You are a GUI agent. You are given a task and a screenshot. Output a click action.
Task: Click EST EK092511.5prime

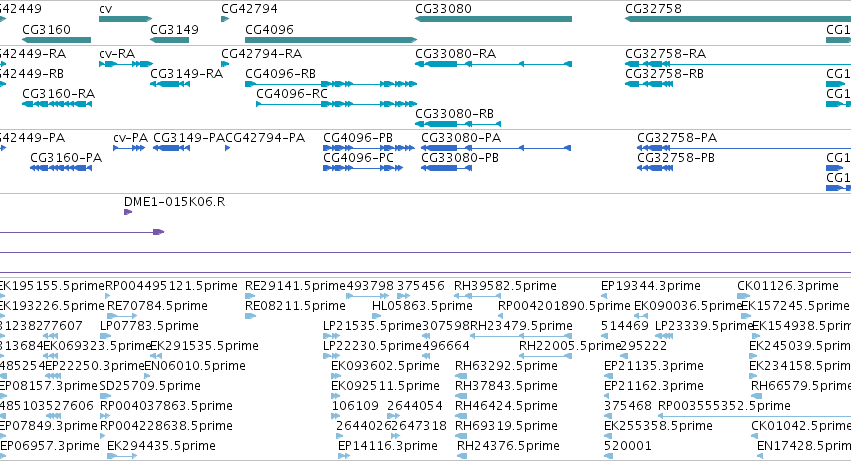tap(385, 386)
